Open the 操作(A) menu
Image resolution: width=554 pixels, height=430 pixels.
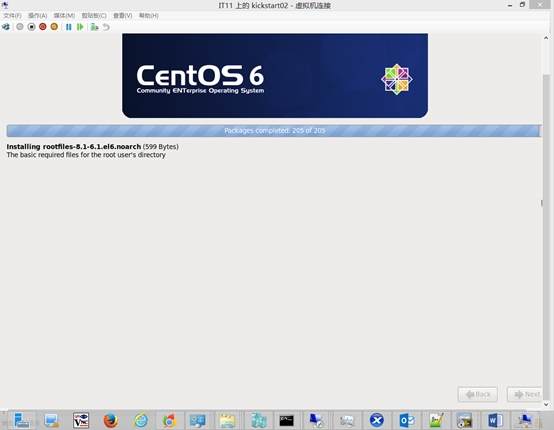point(37,16)
